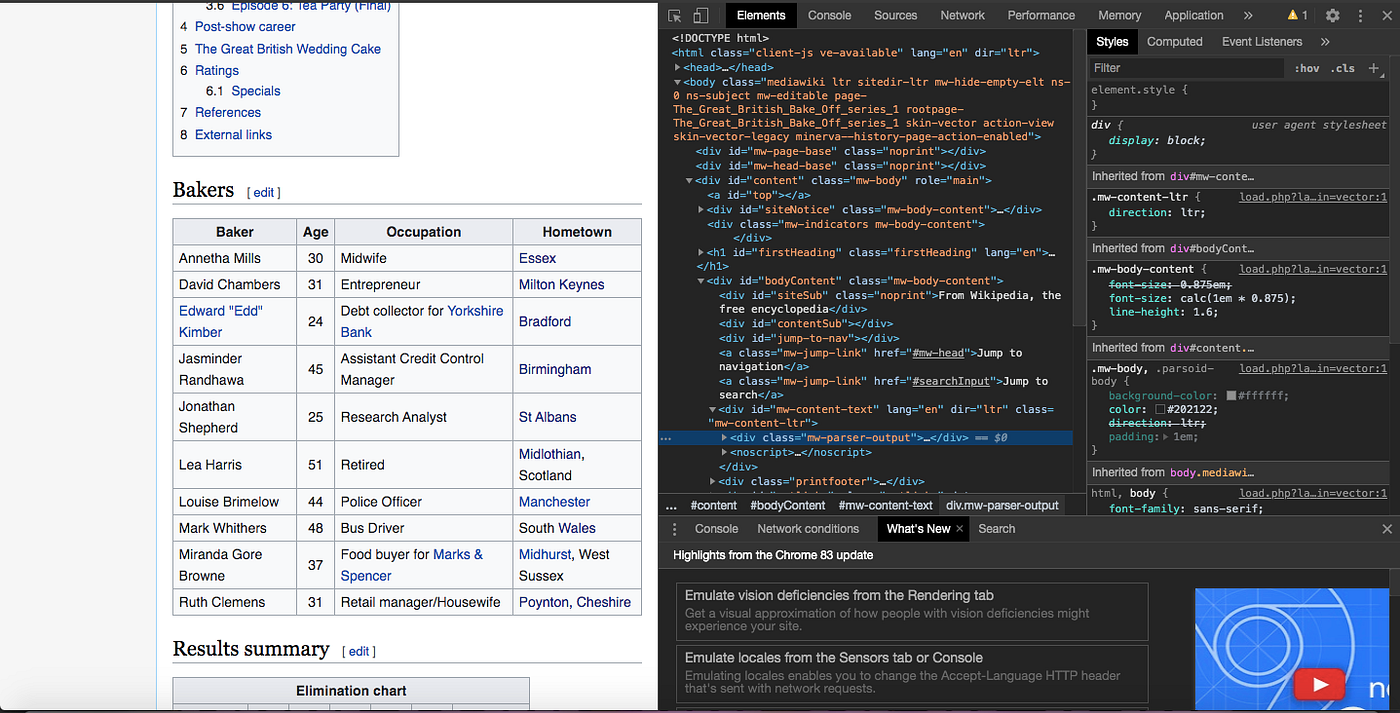
Task: Open the Sources tab
Action: [x=895, y=15]
